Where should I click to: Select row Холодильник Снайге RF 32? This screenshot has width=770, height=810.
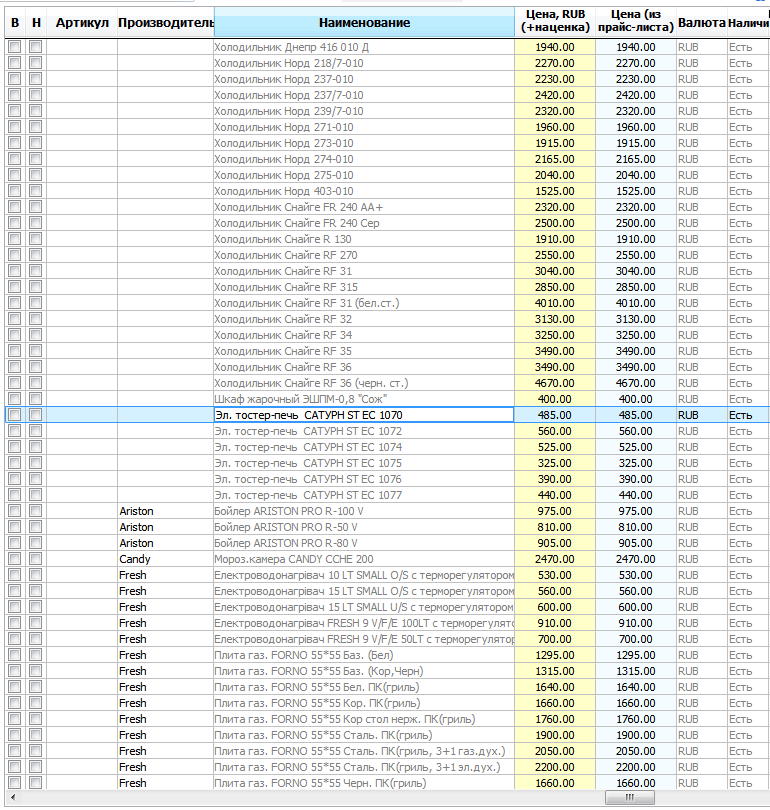[x=387, y=319]
